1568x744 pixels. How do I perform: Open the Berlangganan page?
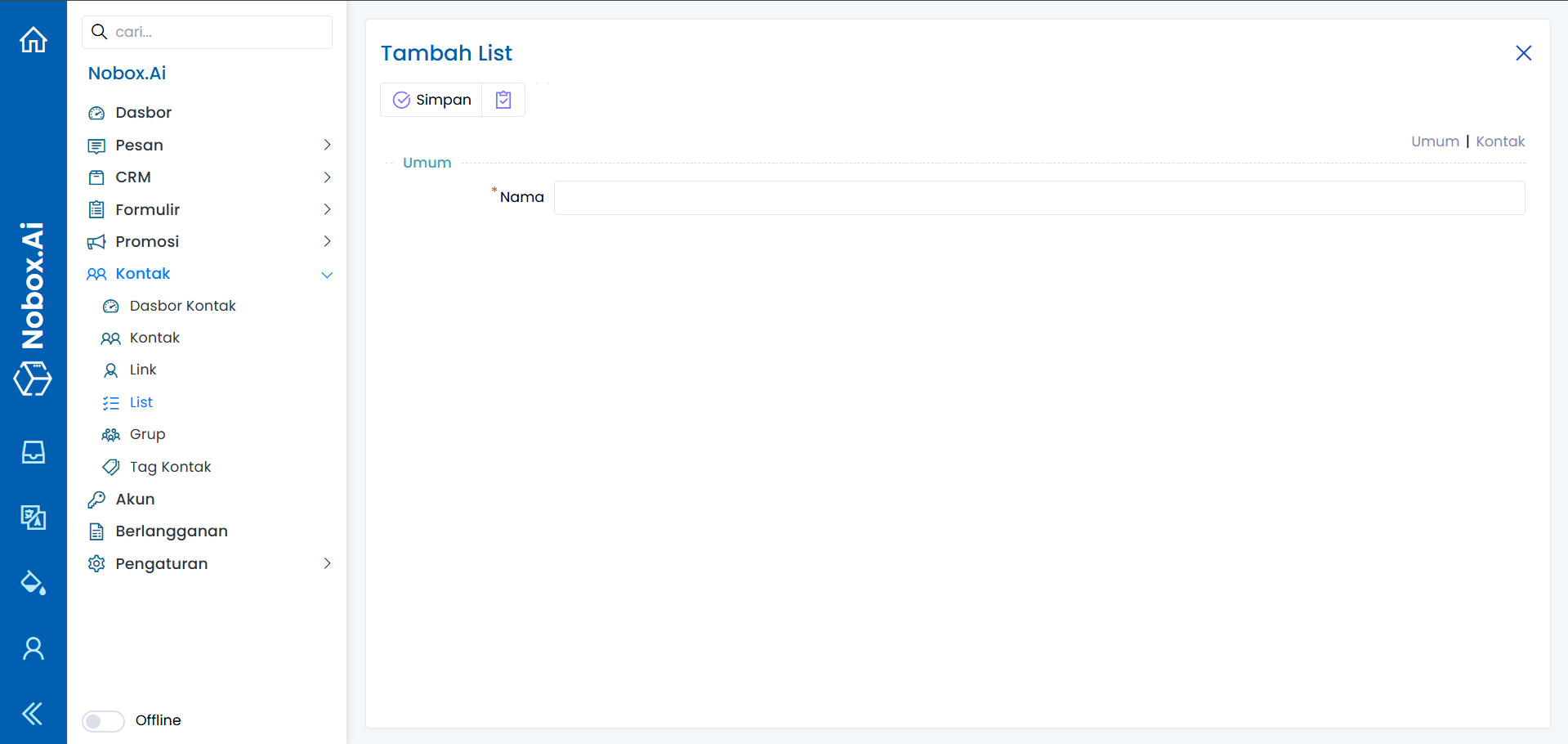(172, 531)
